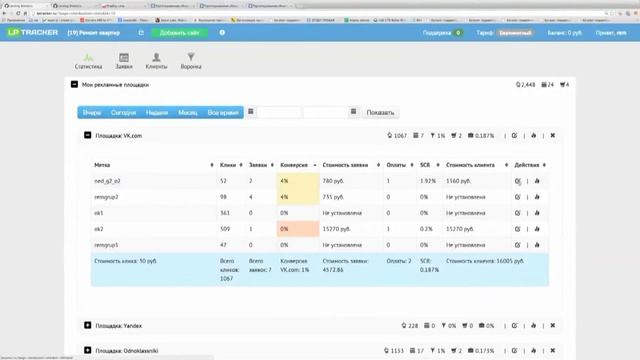Click the browser back arrow button

pos(4,13)
